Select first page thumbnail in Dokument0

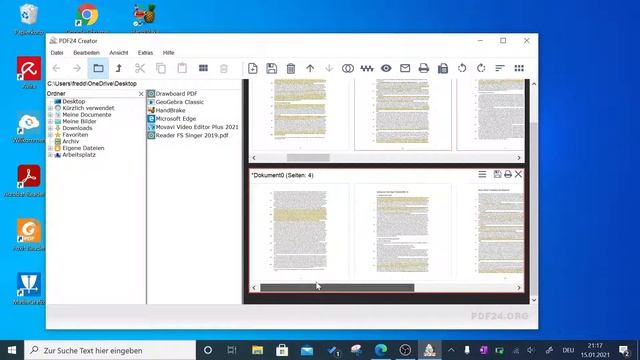coord(300,231)
